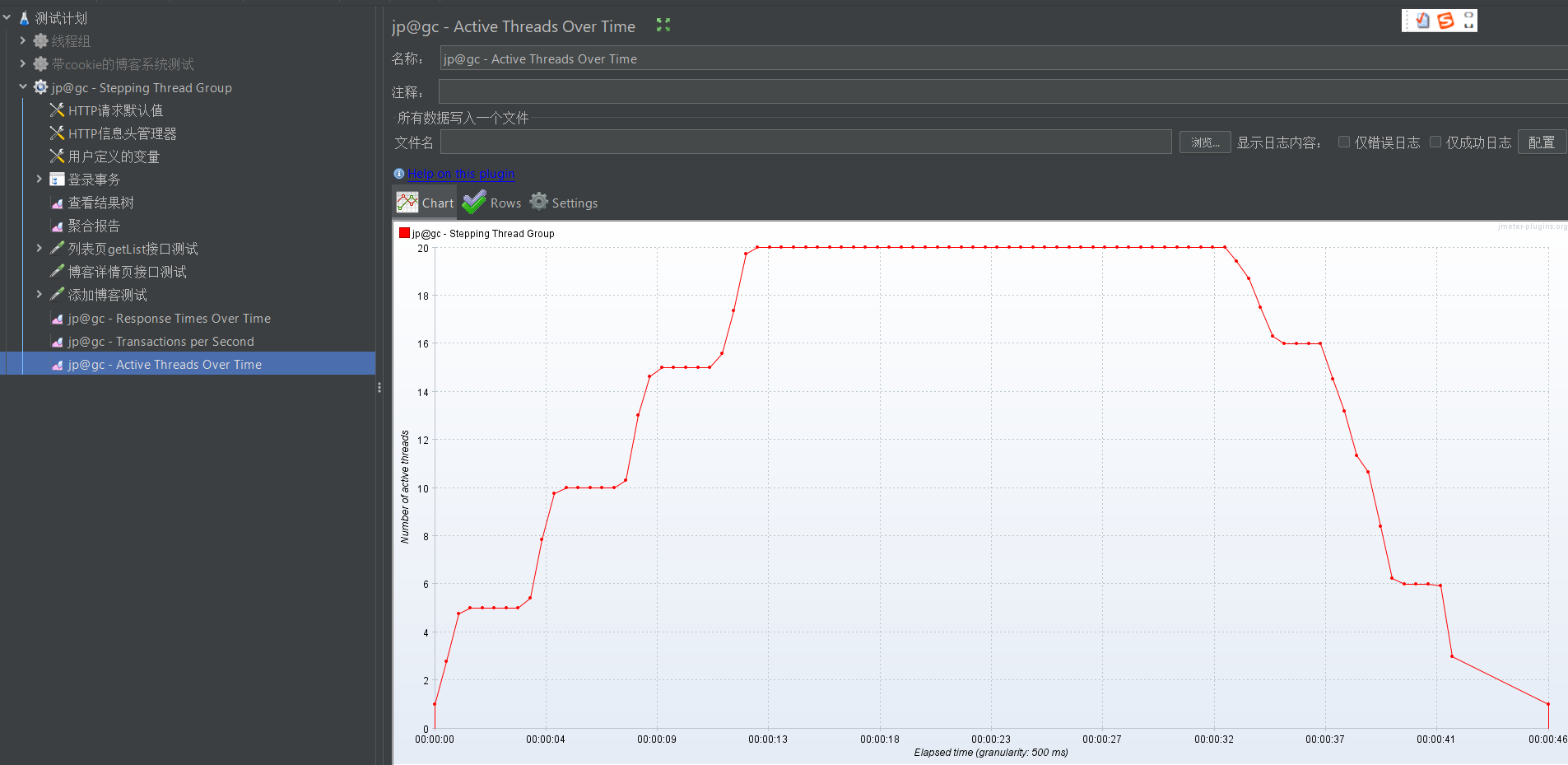Click the chart legend label Stepping Thread Group

483,233
